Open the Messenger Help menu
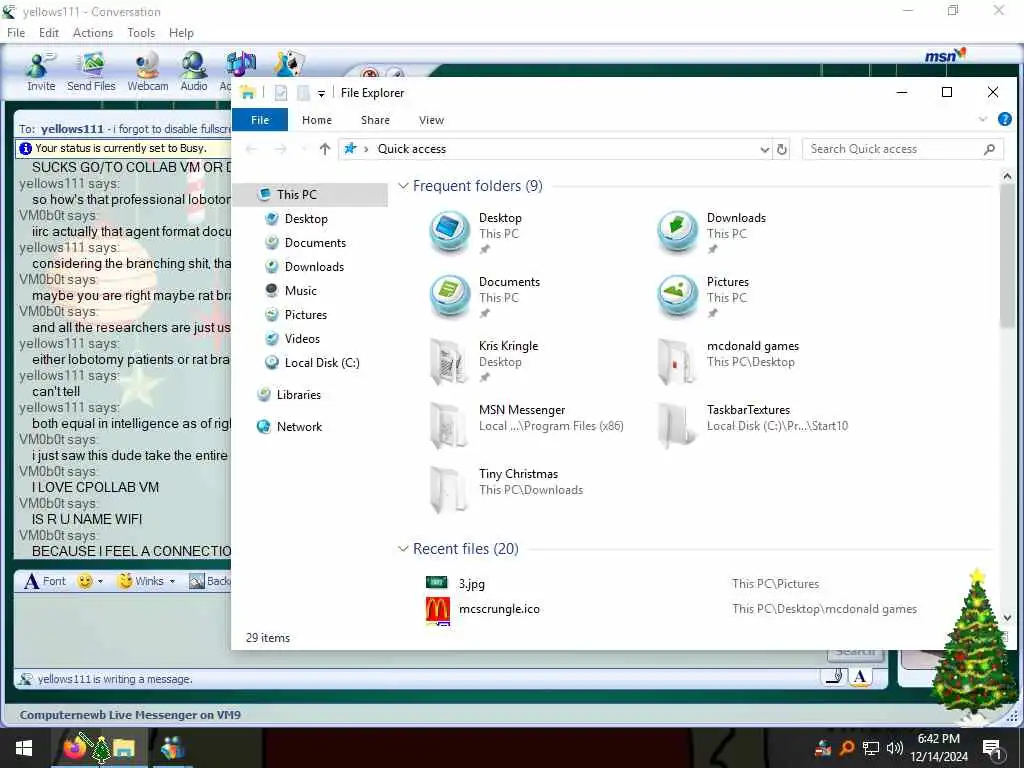 pyautogui.click(x=181, y=33)
